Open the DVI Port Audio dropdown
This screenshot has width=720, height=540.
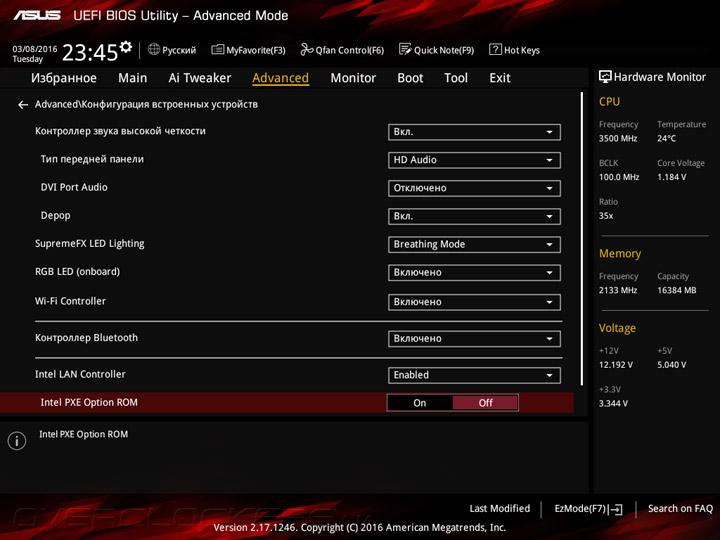pyautogui.click(x=474, y=188)
